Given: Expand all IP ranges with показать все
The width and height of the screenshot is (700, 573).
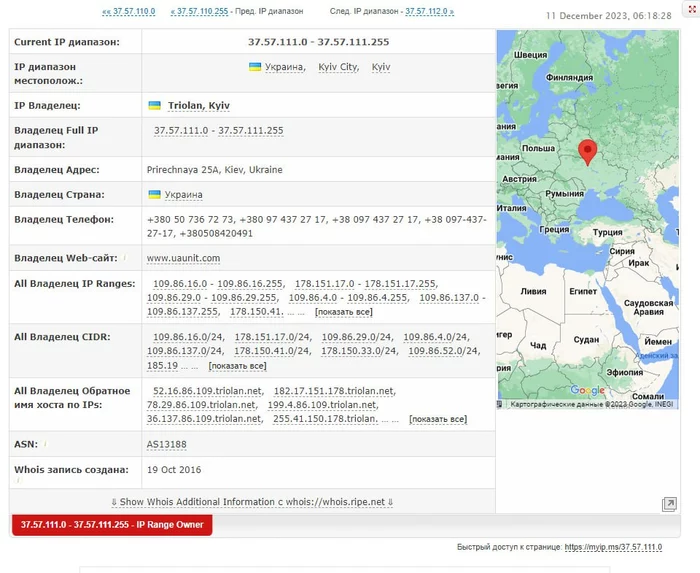Looking at the screenshot, I should pyautogui.click(x=344, y=312).
